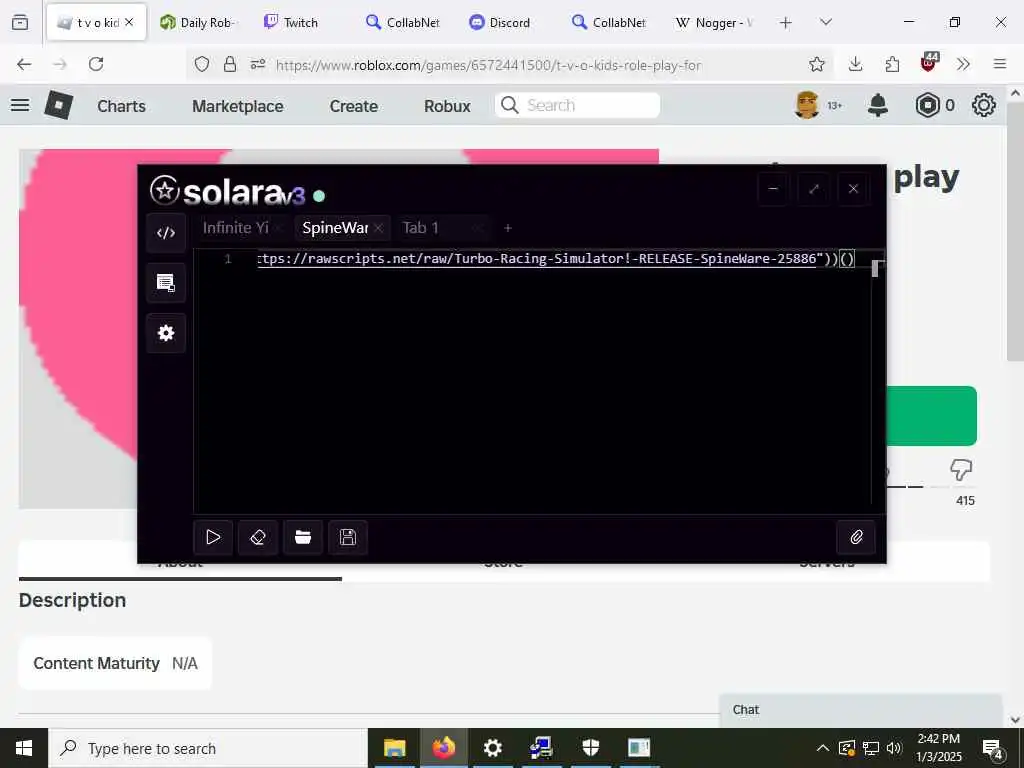1024x768 pixels.
Task: Click the green Play button on game page
Action: (931, 416)
